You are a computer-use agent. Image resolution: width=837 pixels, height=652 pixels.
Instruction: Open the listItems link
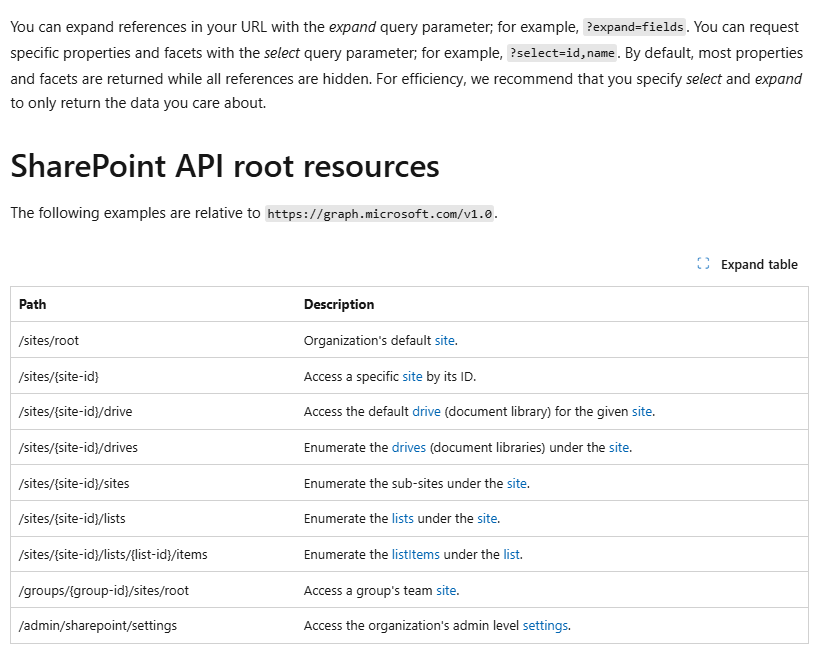[x=416, y=554]
